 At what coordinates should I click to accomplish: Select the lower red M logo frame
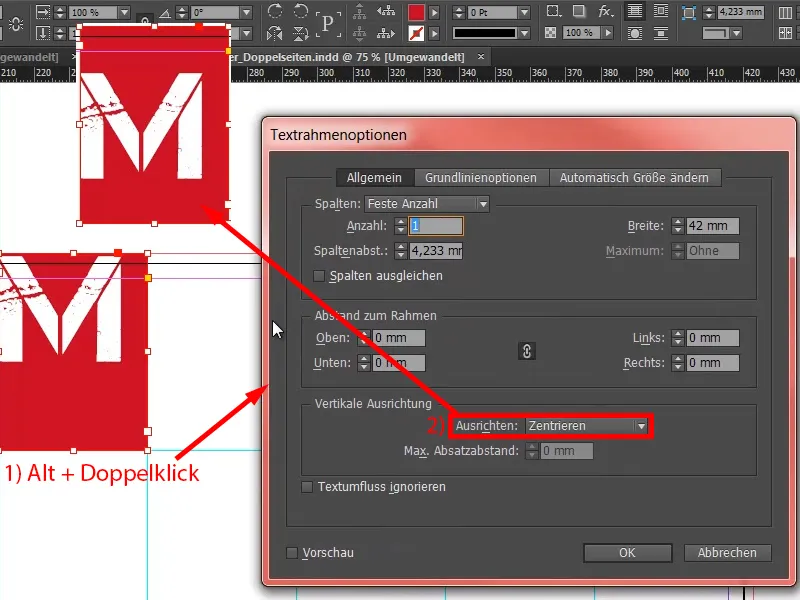[x=74, y=352]
